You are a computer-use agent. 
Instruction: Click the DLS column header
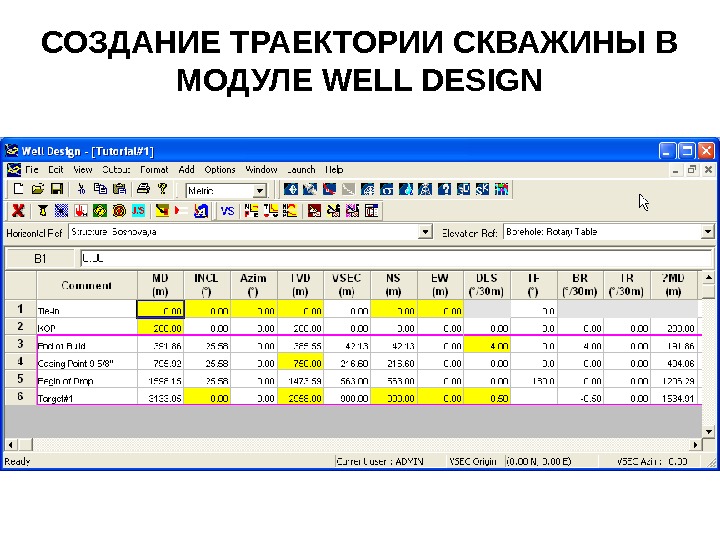487,285
